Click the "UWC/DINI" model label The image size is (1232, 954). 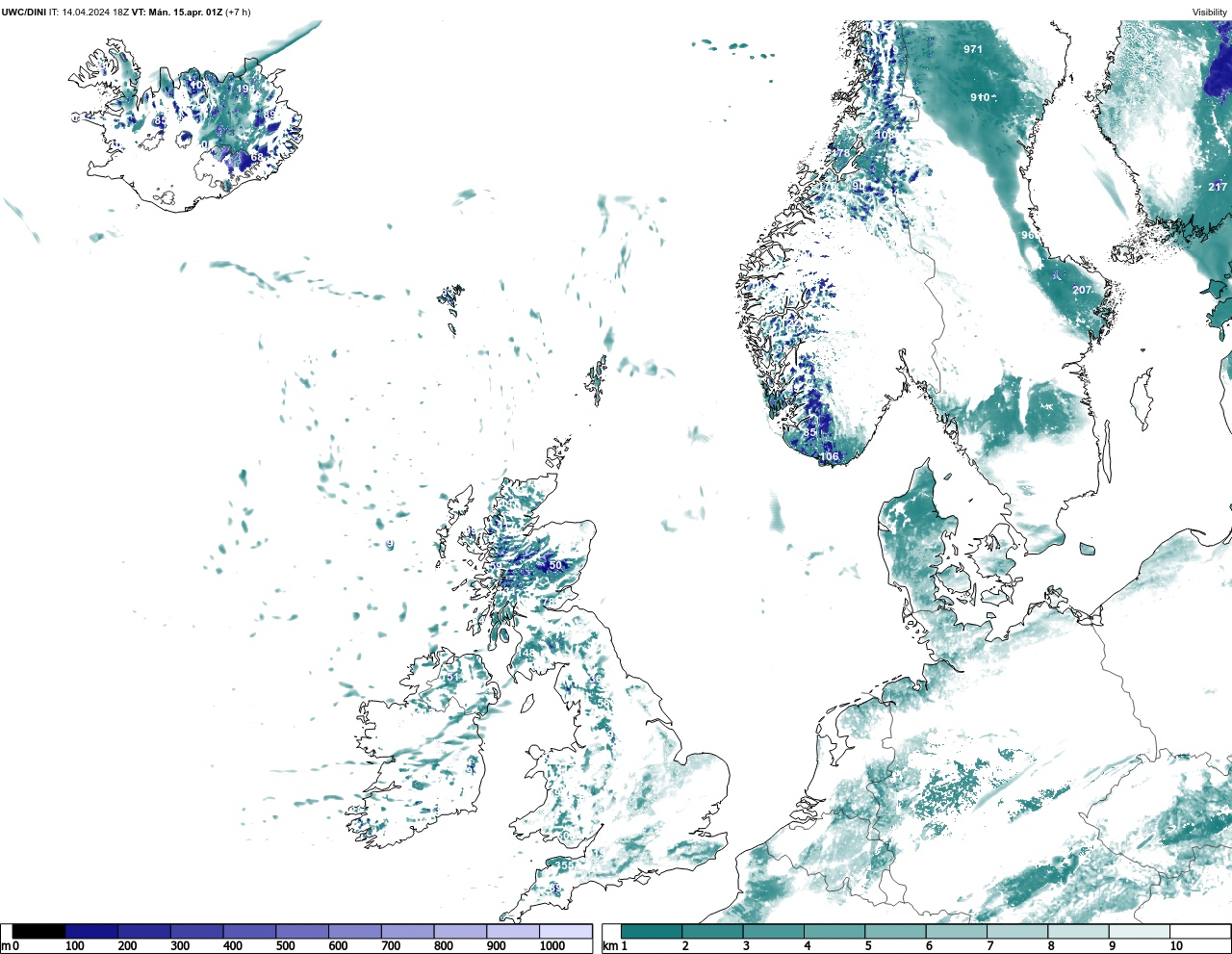coord(24,13)
